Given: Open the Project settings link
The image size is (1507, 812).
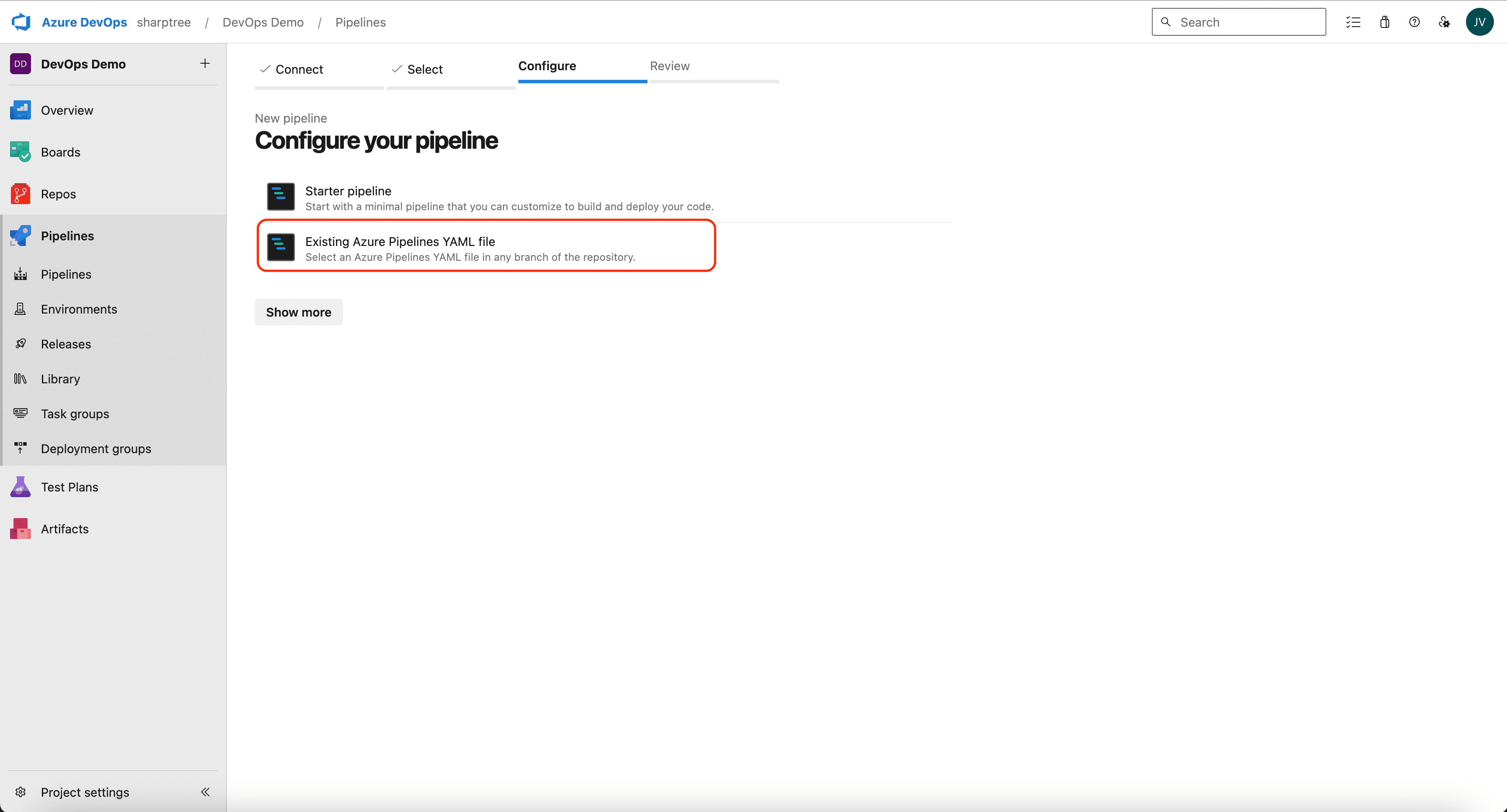Looking at the screenshot, I should coord(85,792).
